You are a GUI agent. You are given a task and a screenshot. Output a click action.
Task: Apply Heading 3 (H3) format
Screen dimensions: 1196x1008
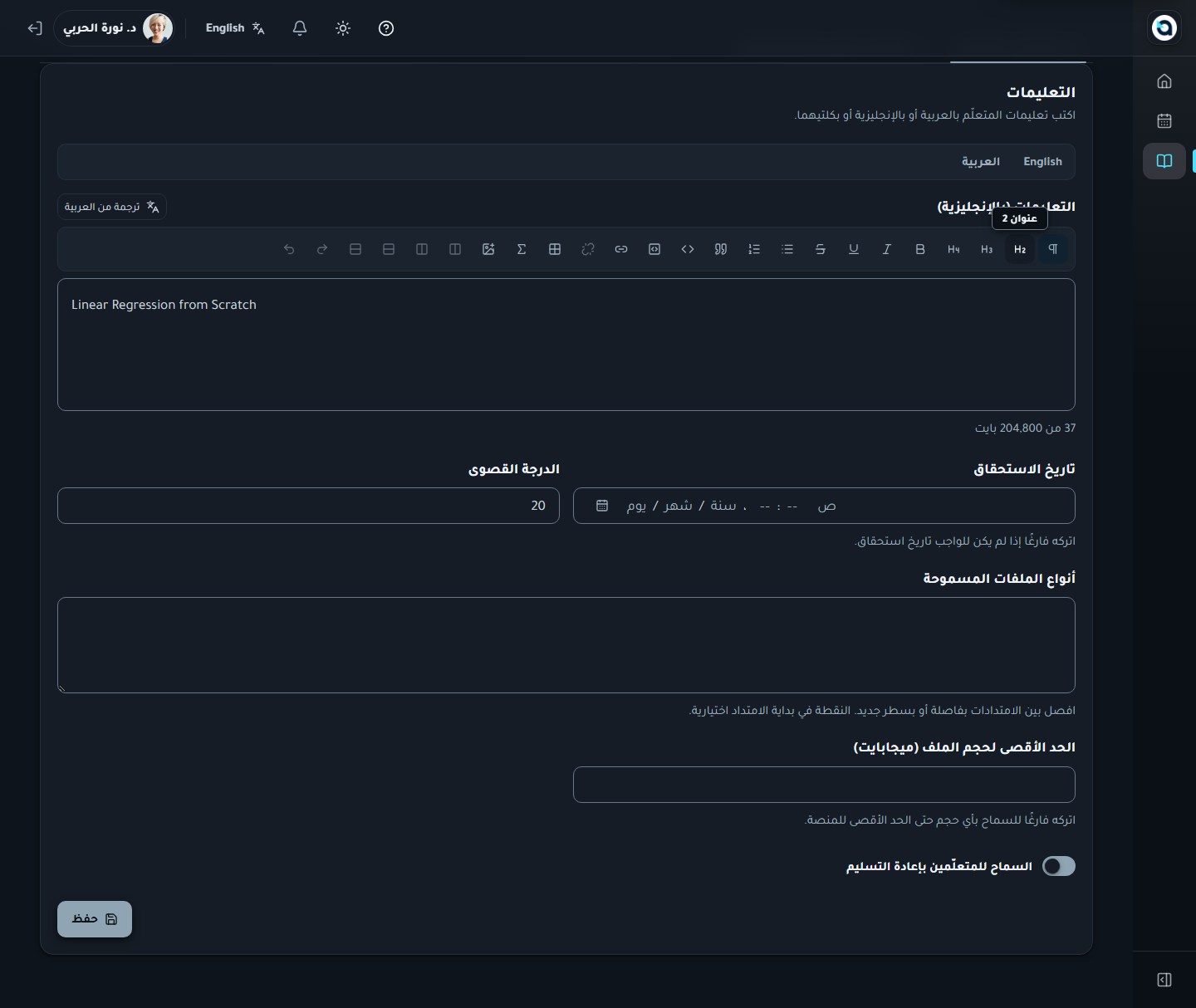(987, 249)
